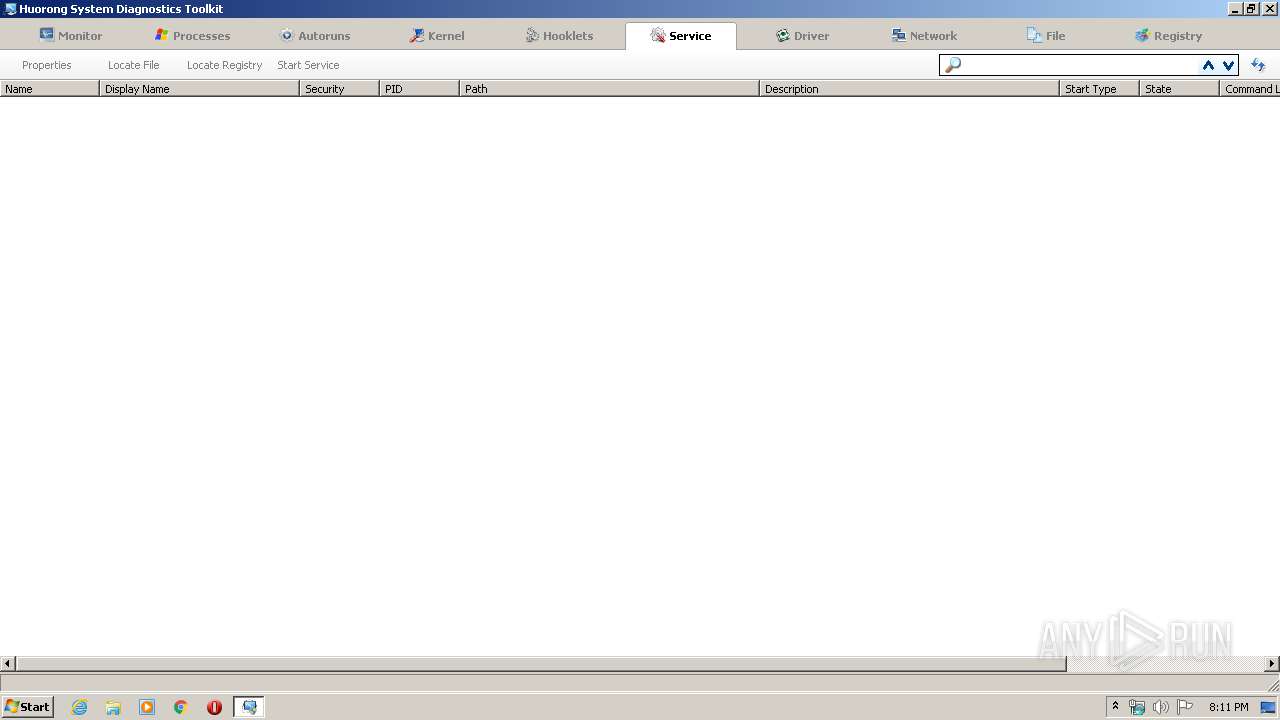1280x720 pixels.
Task: Sort by the Command Line column header
Action: (1250, 89)
